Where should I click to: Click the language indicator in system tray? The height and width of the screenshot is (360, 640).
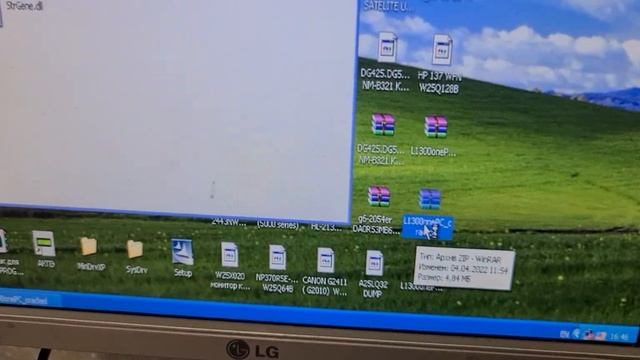coord(564,334)
